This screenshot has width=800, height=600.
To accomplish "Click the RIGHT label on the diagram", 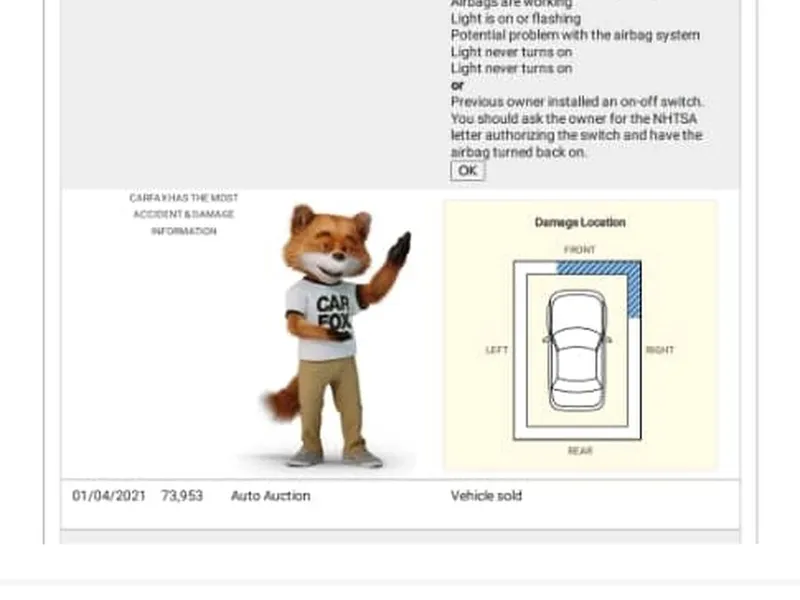I will (x=660, y=350).
